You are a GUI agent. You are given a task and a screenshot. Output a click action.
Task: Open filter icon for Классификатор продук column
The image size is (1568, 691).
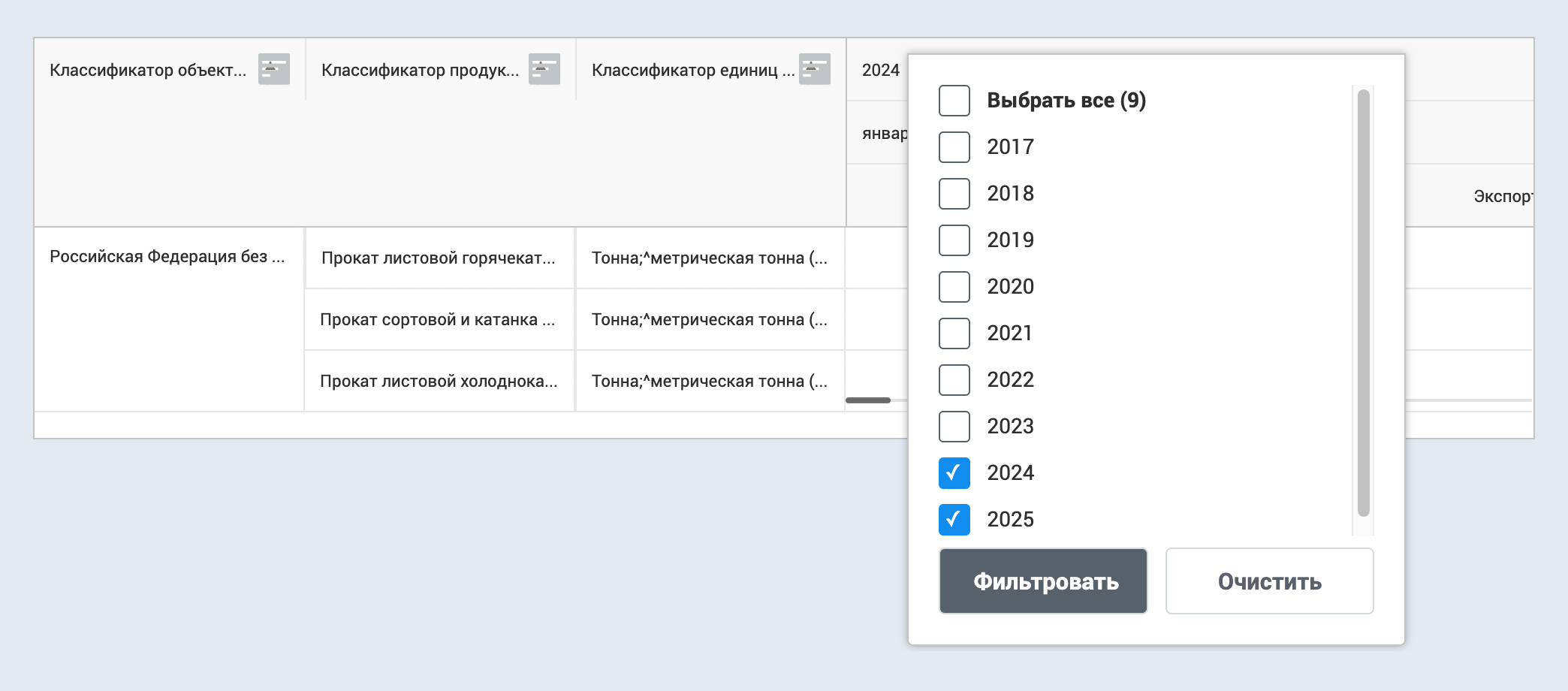coord(544,69)
